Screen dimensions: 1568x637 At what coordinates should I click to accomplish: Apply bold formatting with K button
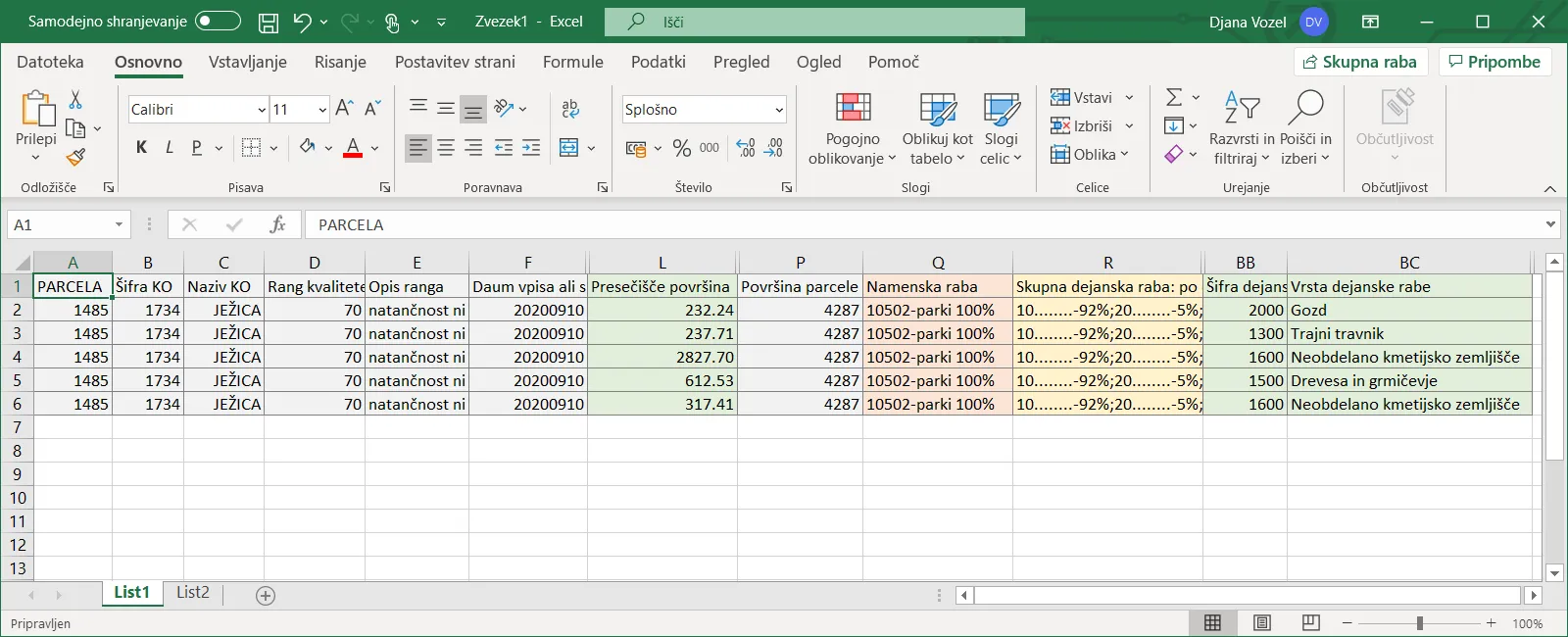pos(141,147)
